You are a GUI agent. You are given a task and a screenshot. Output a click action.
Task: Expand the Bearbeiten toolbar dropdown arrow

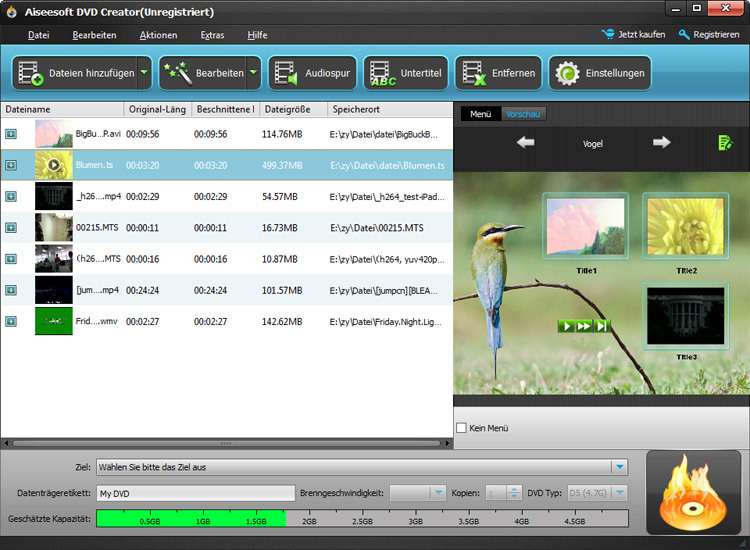(253, 73)
